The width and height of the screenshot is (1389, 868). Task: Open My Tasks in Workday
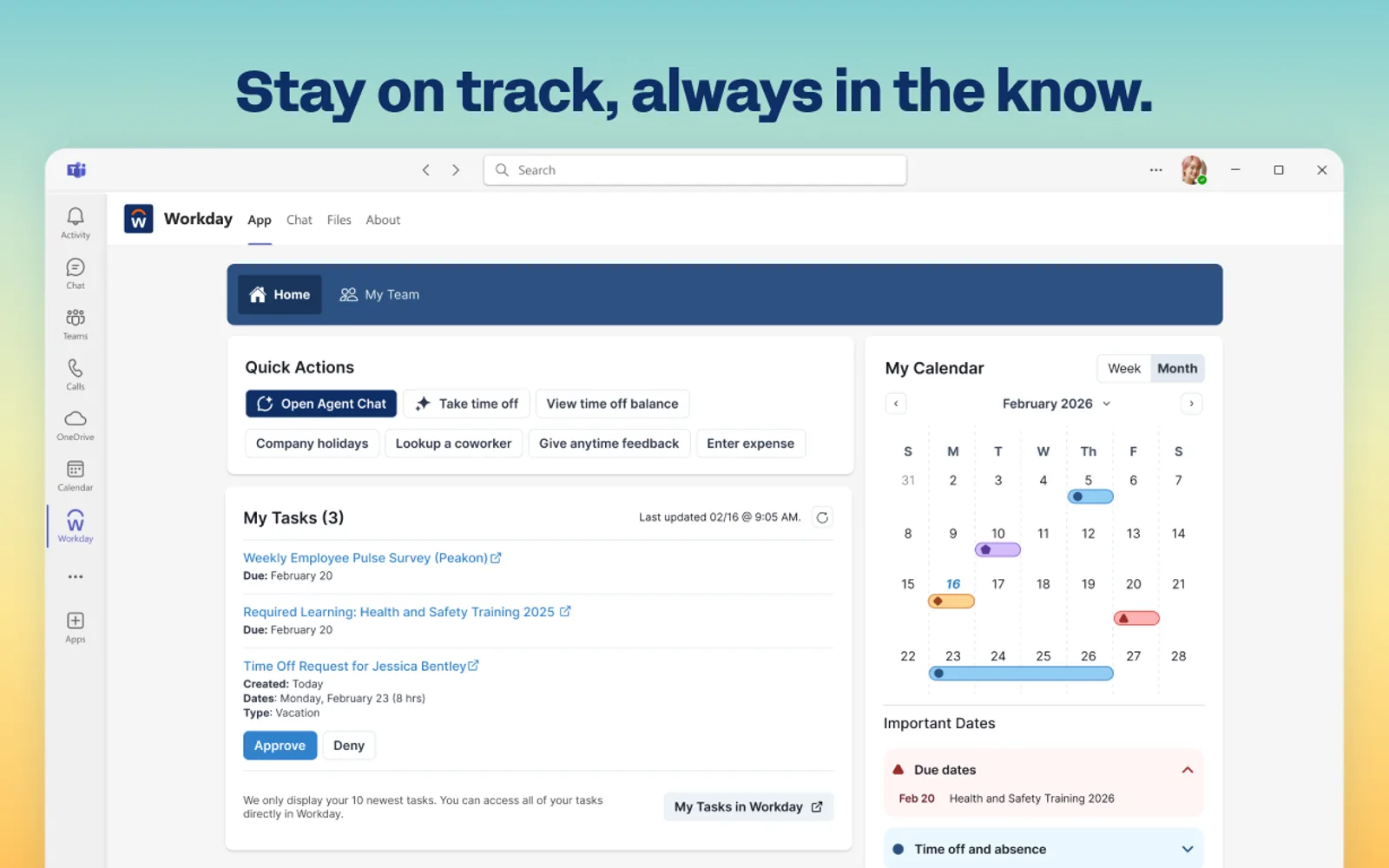click(x=748, y=806)
